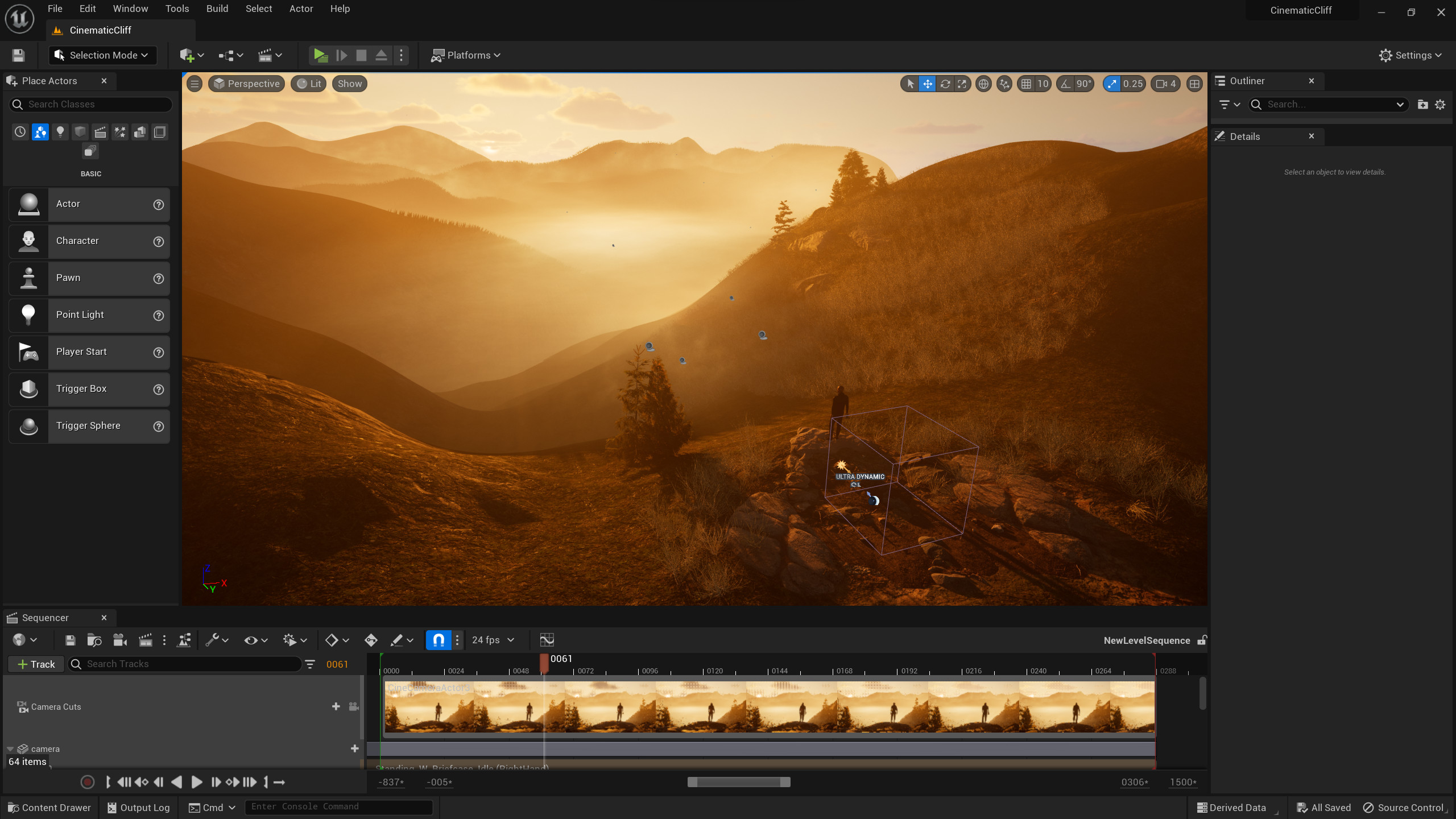Image resolution: width=1456 pixels, height=819 pixels.
Task: Toggle Sequencer key snapping magnet
Action: [439, 640]
